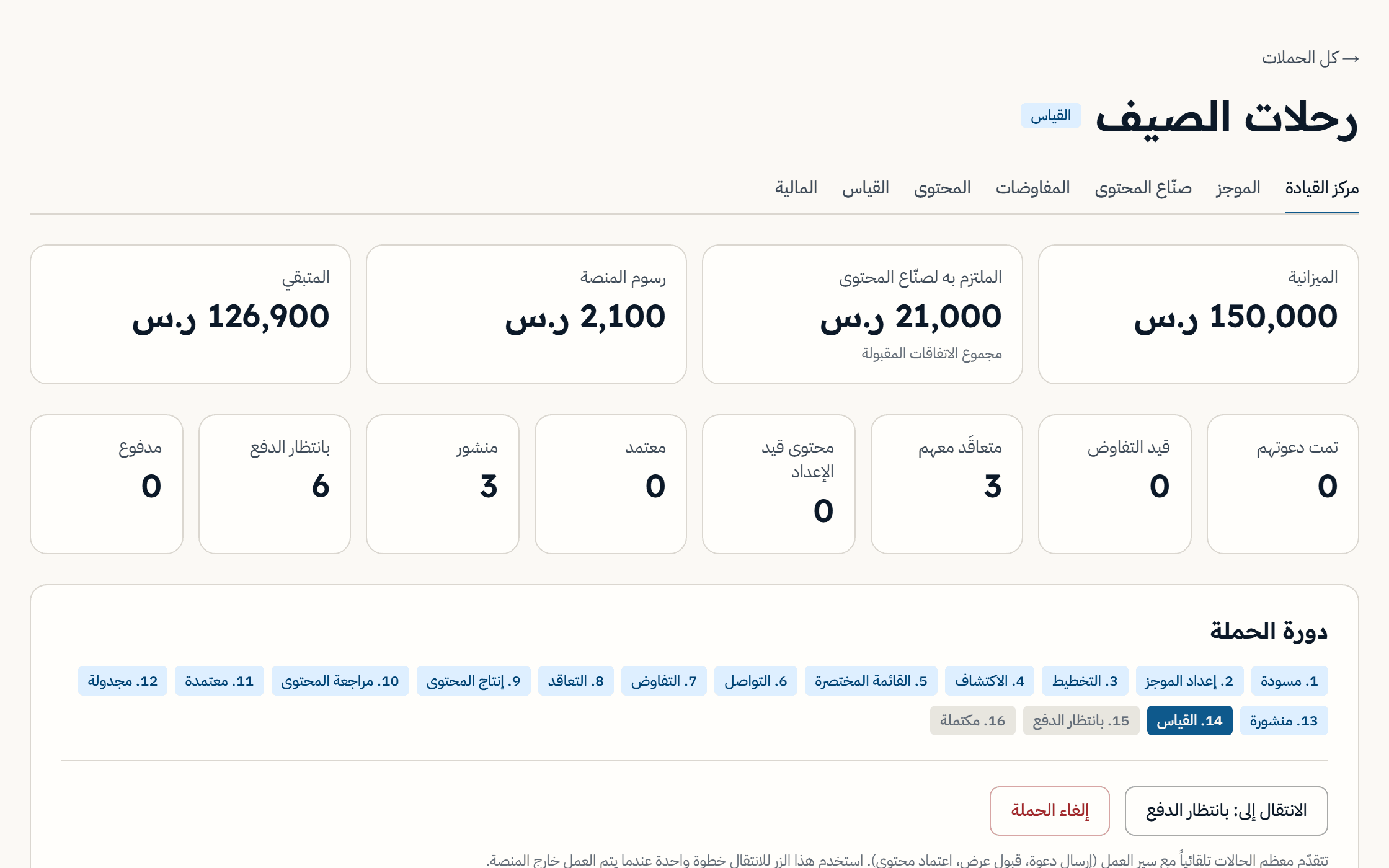Click the الانتقال إلى: بانتظار الدفع button
Viewport: 1389px width, 868px height.
click(1226, 811)
